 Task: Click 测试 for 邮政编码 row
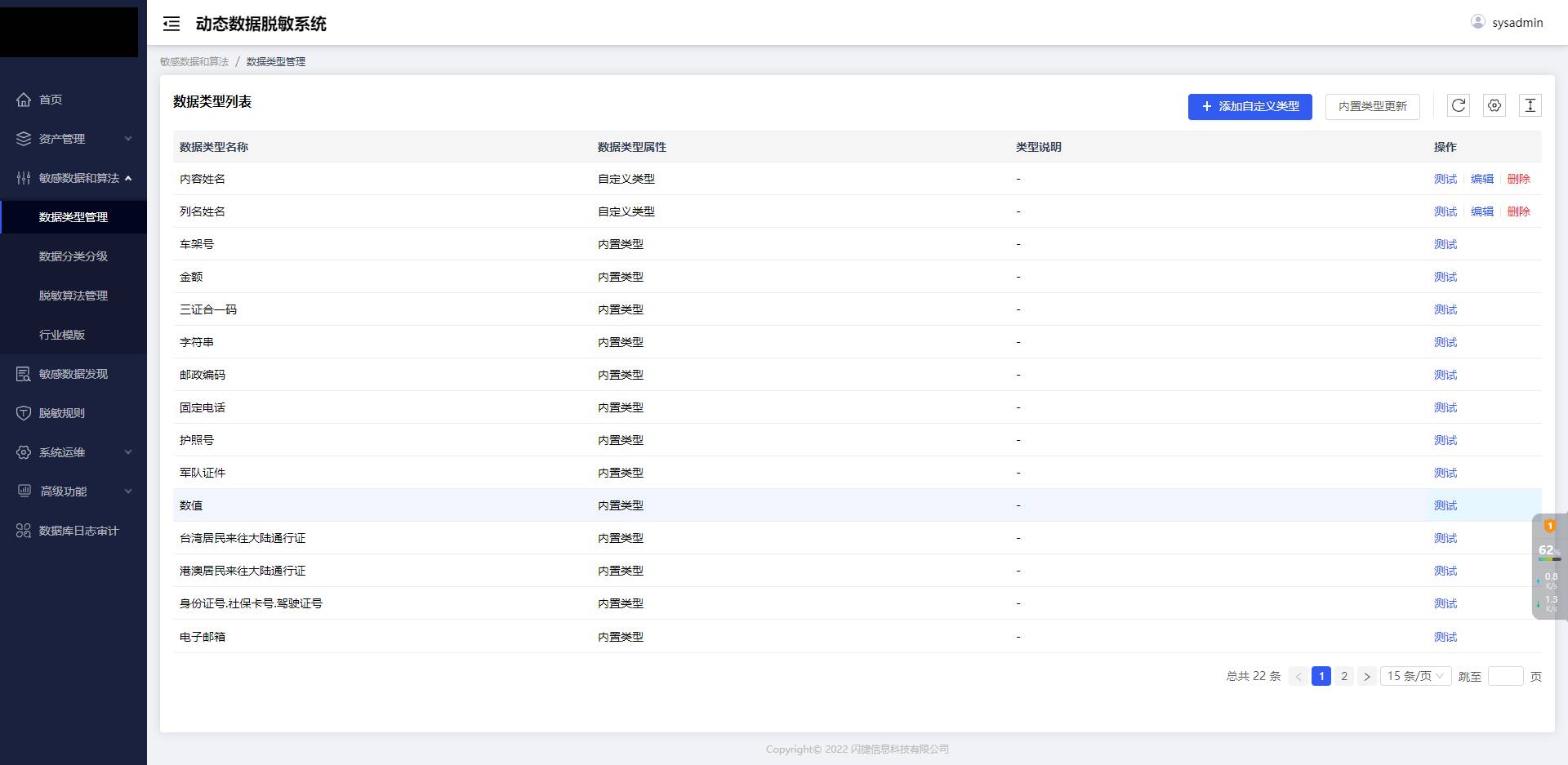1445,375
